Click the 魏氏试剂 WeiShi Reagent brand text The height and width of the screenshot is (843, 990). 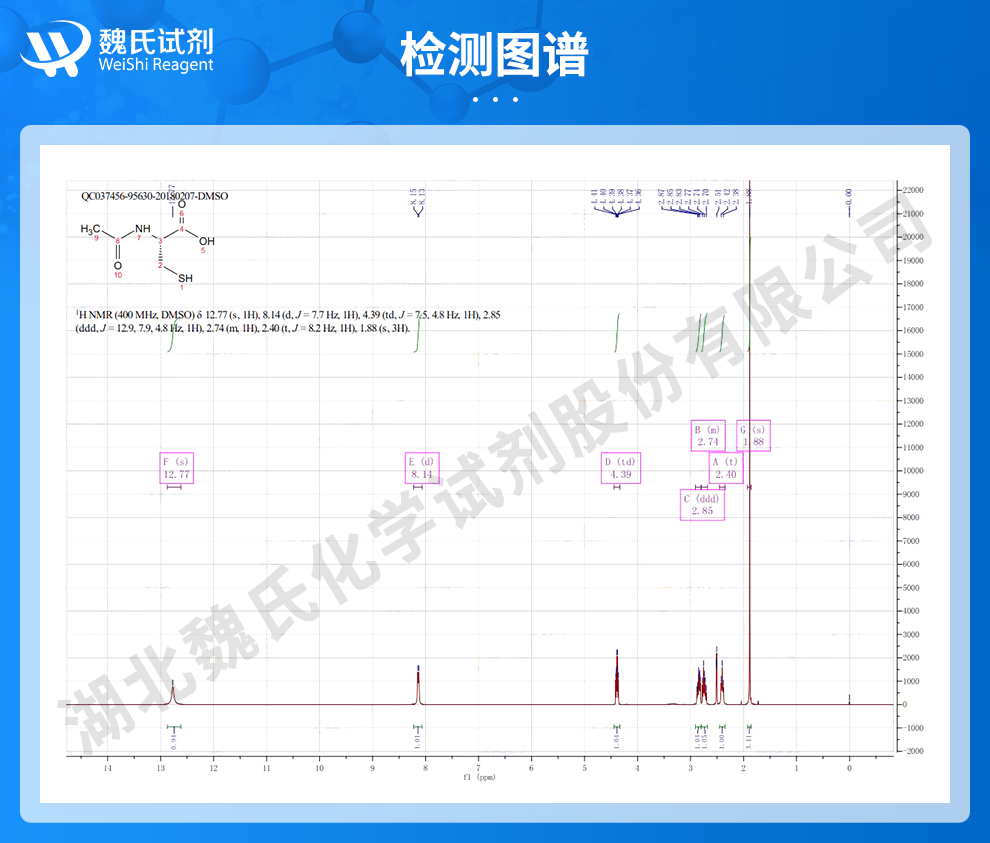tap(156, 49)
